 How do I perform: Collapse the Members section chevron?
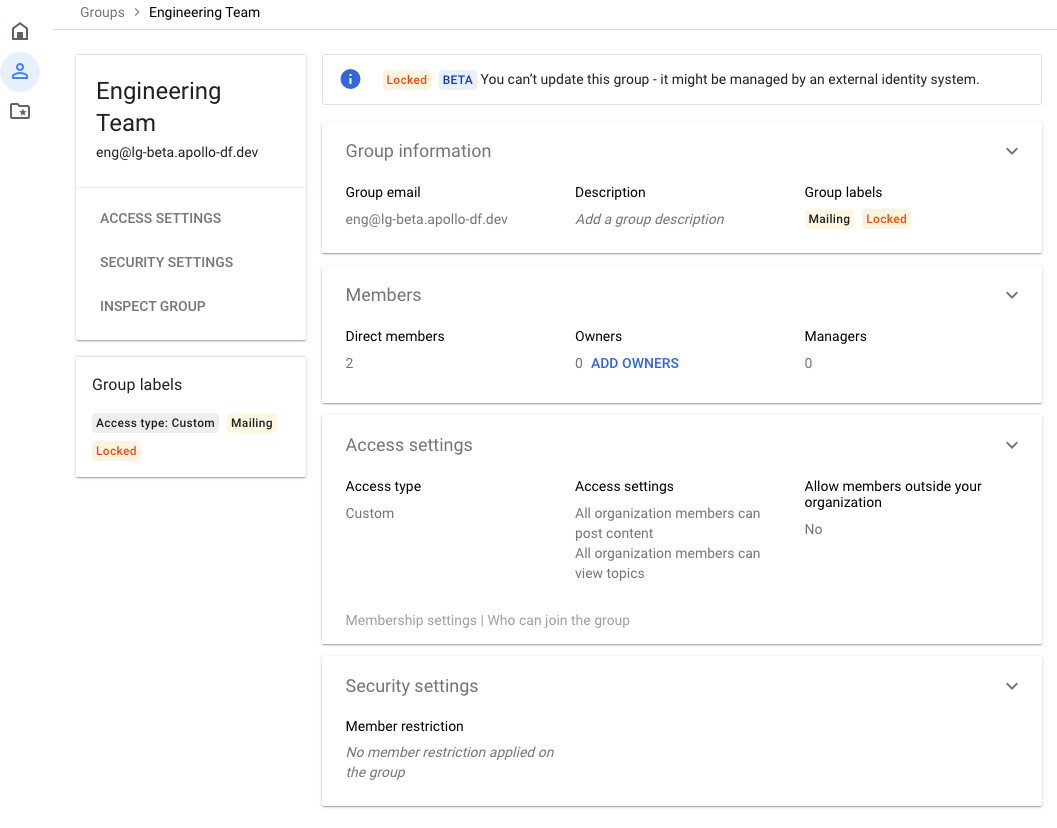(x=1012, y=295)
